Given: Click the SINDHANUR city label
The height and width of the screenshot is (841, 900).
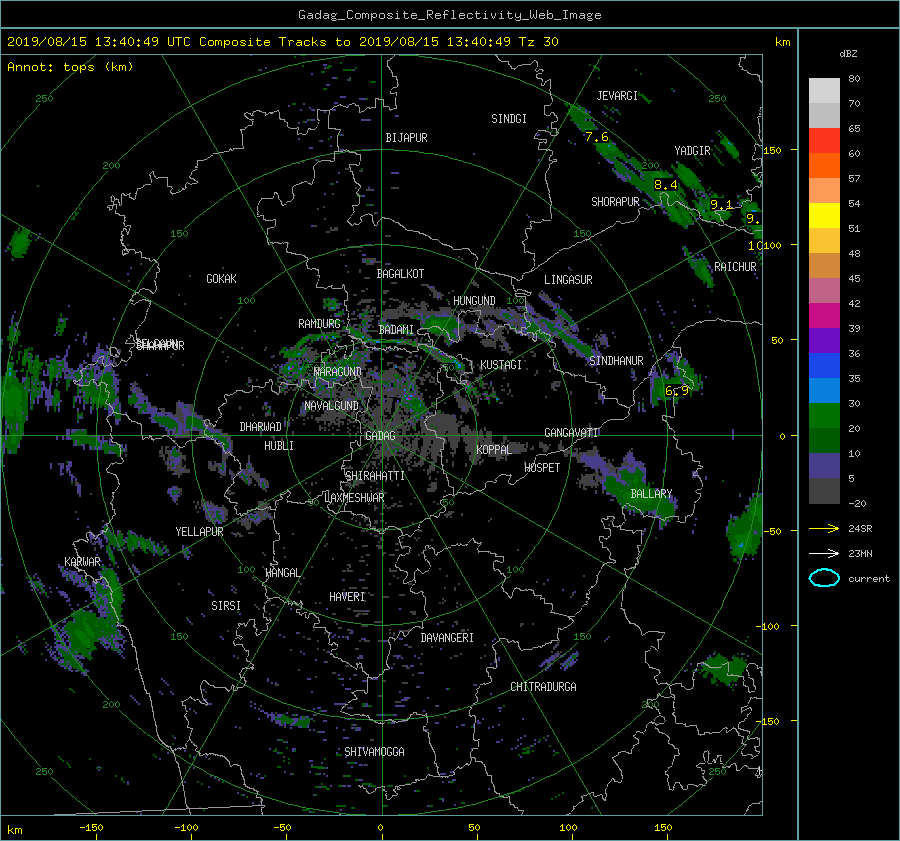Looking at the screenshot, I should (x=616, y=361).
